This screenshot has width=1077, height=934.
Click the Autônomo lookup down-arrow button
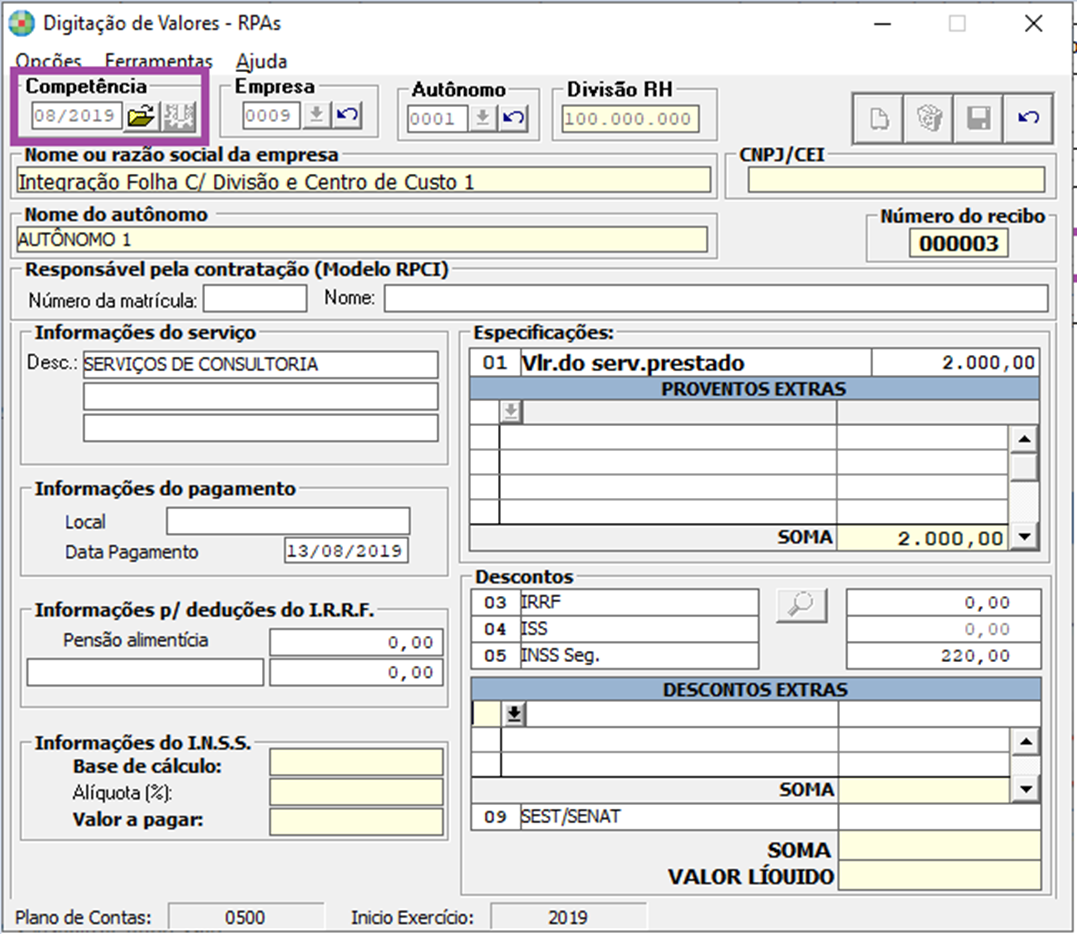click(x=483, y=118)
